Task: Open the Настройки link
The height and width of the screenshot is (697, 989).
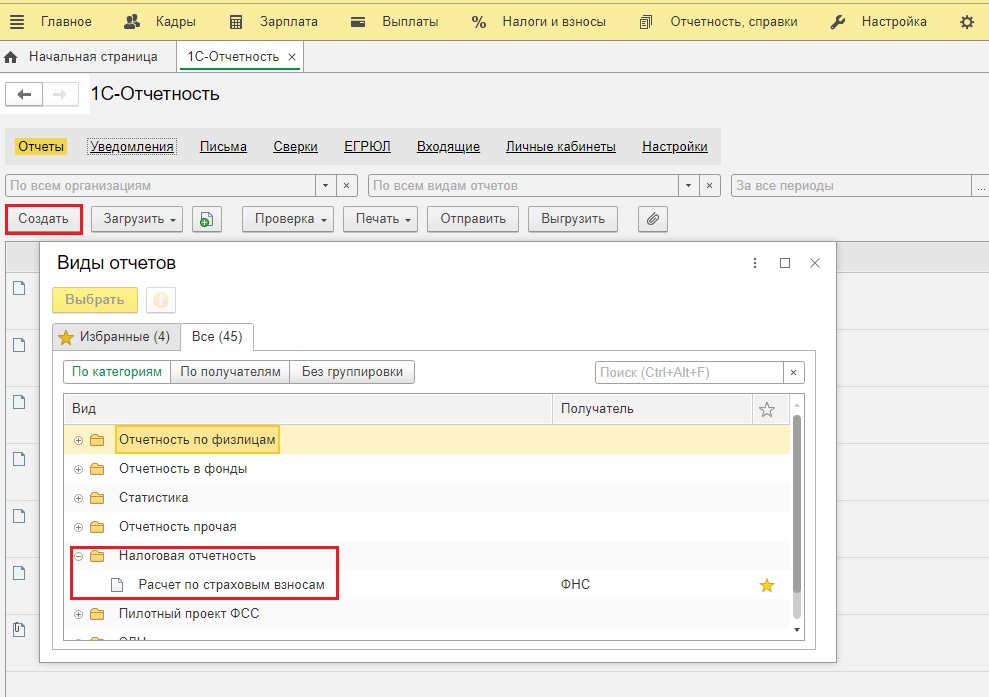Action: [675, 147]
